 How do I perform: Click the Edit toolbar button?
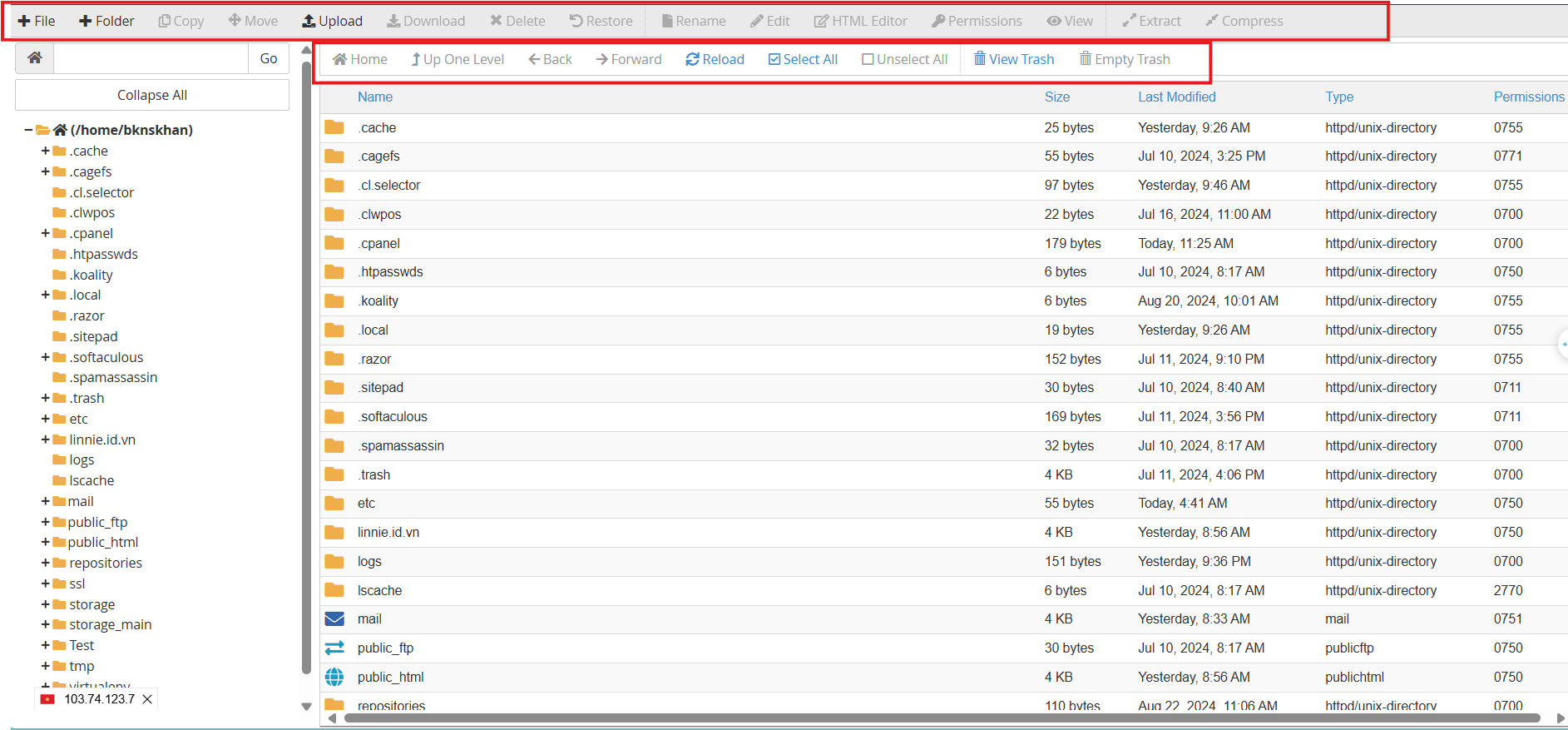(770, 21)
